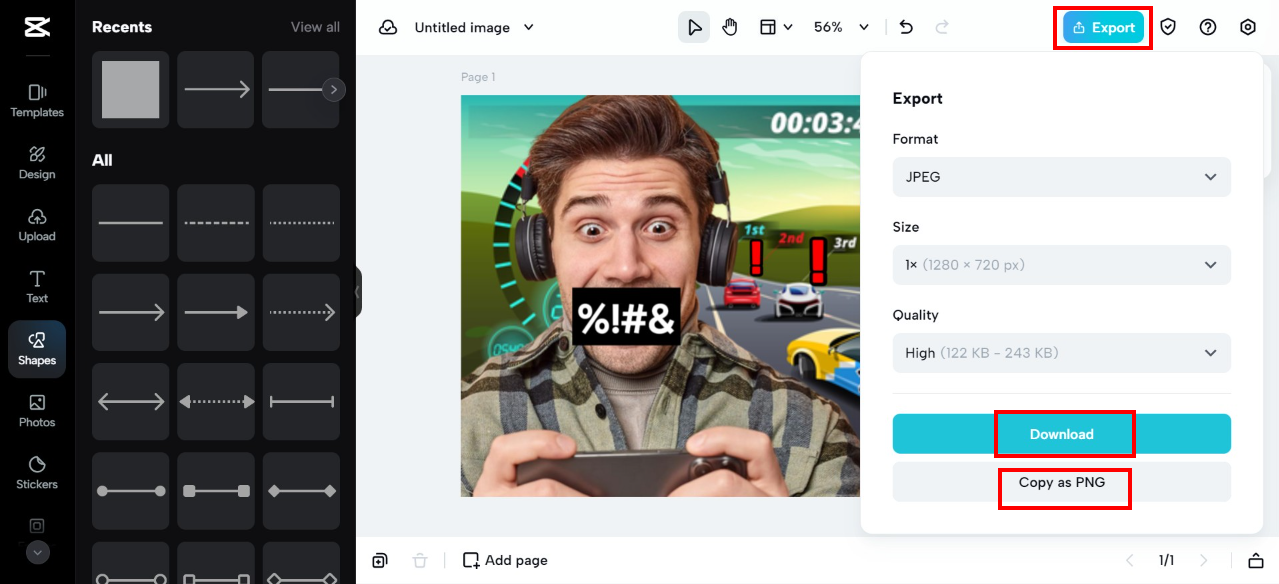Click the Download button
This screenshot has height=584, width=1279.
[x=1062, y=434]
